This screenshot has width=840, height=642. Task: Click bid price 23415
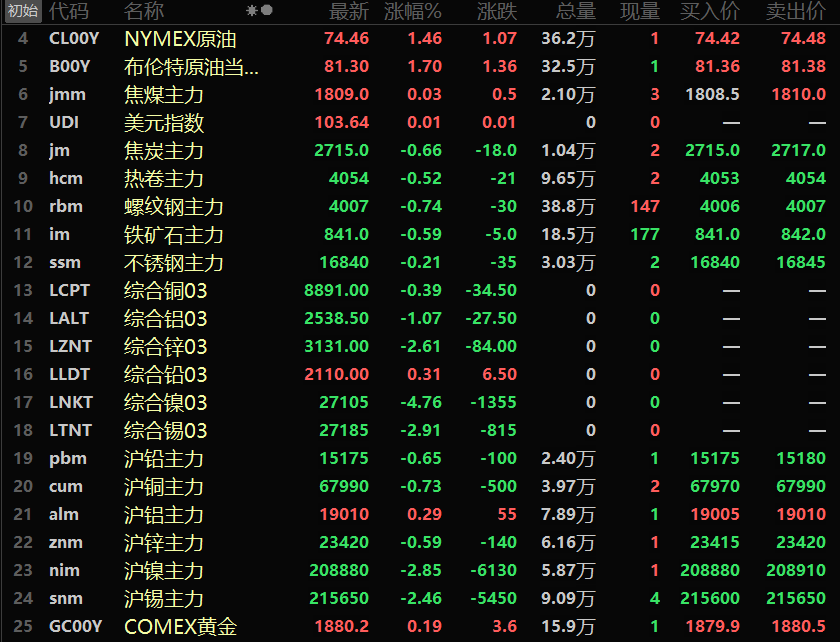pyautogui.click(x=715, y=542)
